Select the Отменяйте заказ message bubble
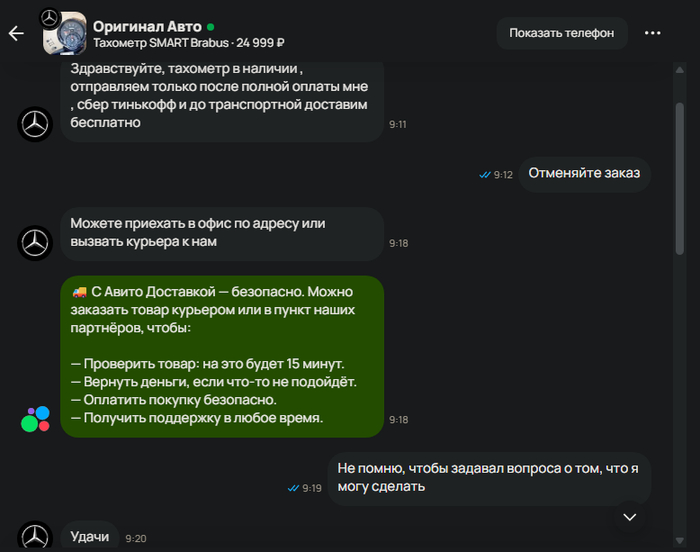Viewport: 700px width, 552px height. pos(585,173)
